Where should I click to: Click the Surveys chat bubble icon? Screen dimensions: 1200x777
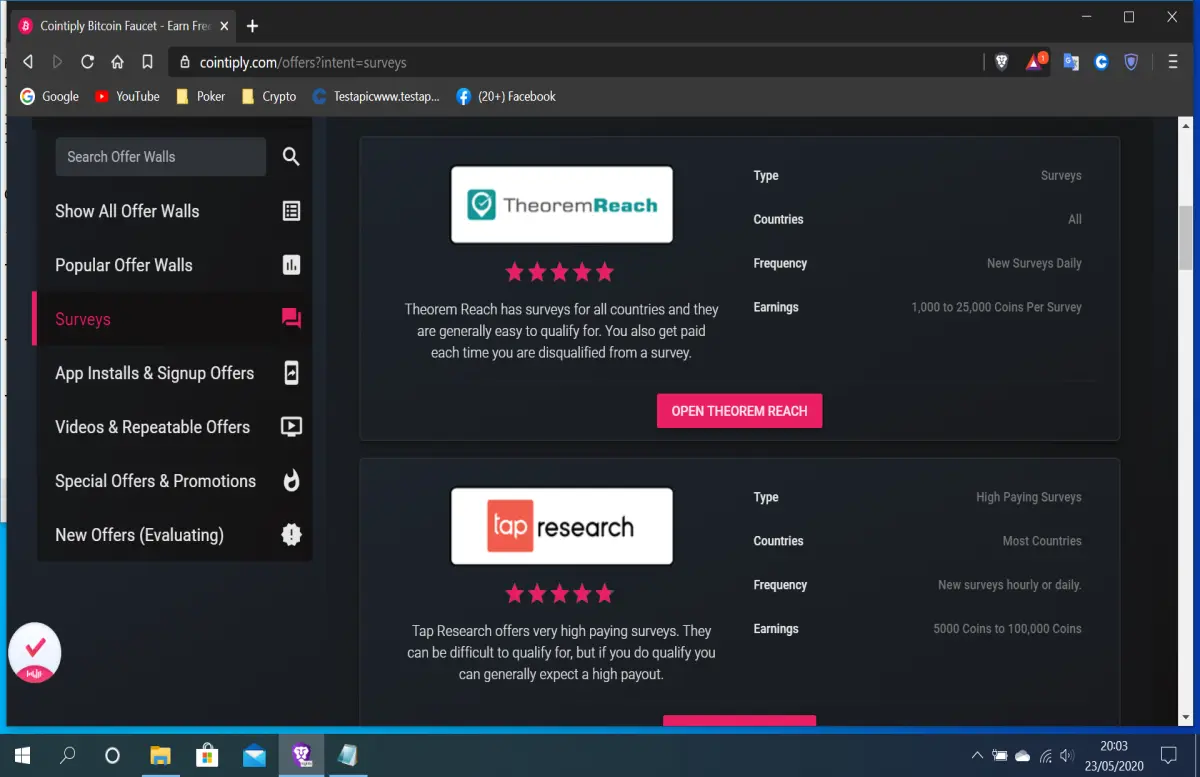(x=291, y=319)
